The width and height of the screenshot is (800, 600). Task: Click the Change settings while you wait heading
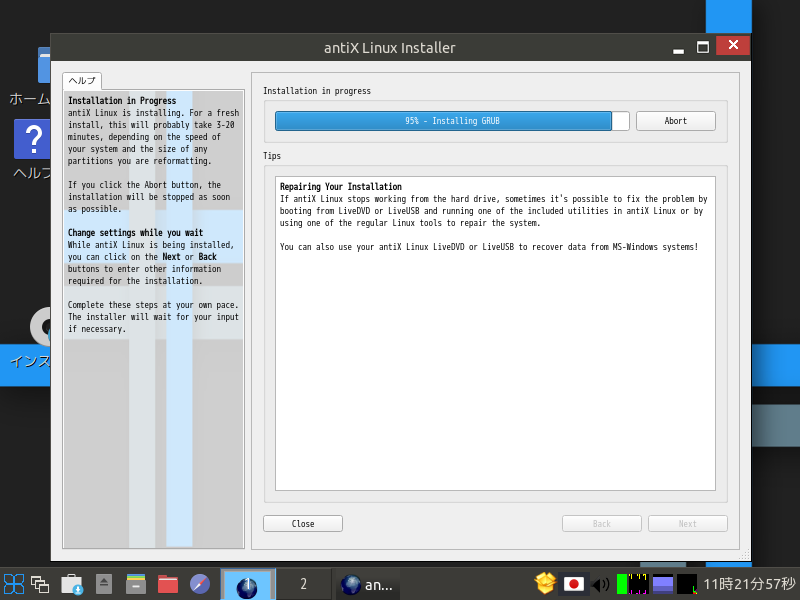tap(135, 233)
